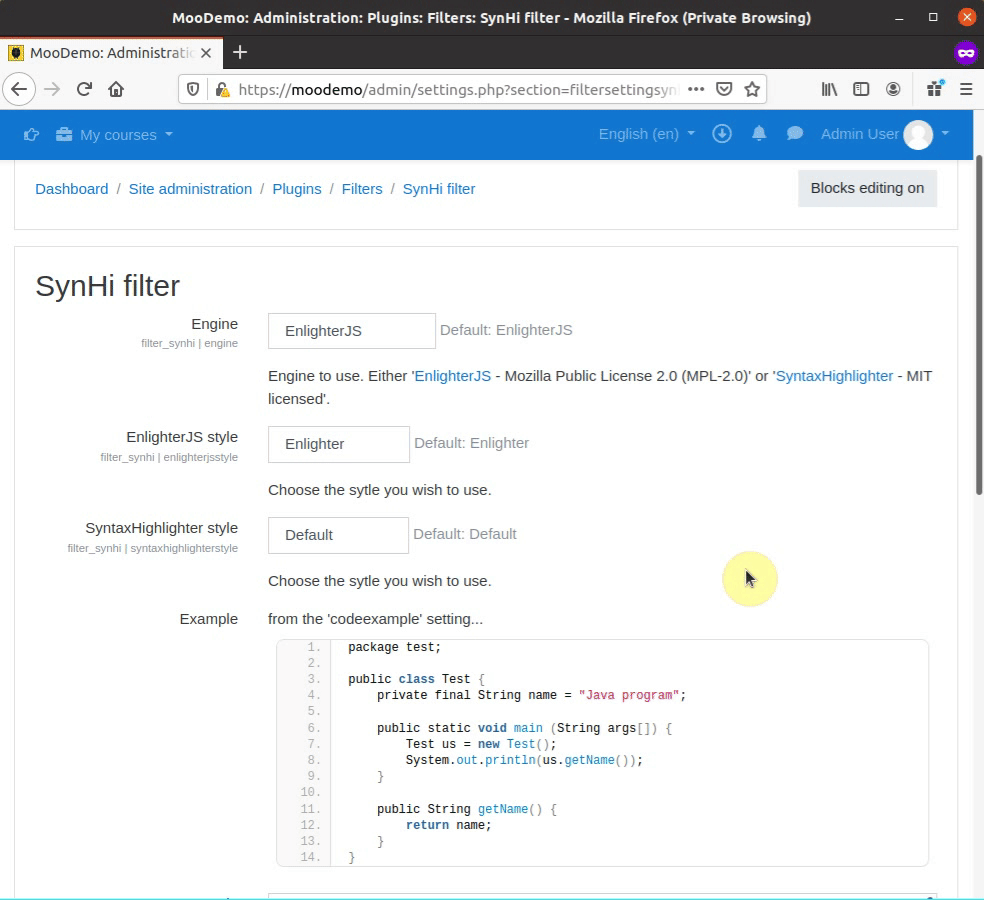This screenshot has height=900, width=984.
Task: Click the 'Example' setting label
Action: point(208,619)
